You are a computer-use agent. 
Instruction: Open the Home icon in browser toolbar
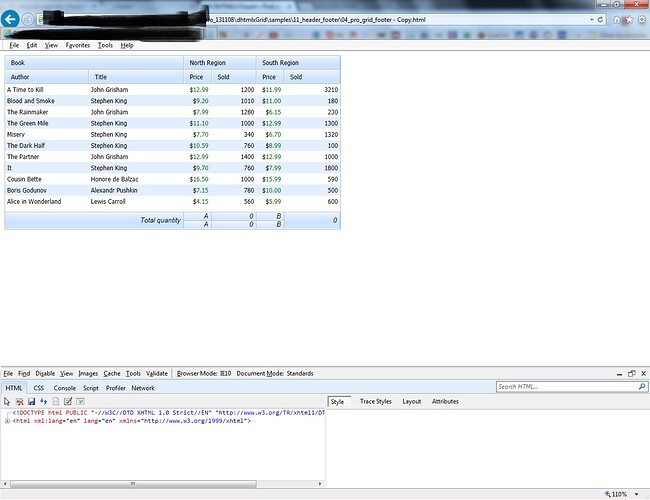[617, 19]
